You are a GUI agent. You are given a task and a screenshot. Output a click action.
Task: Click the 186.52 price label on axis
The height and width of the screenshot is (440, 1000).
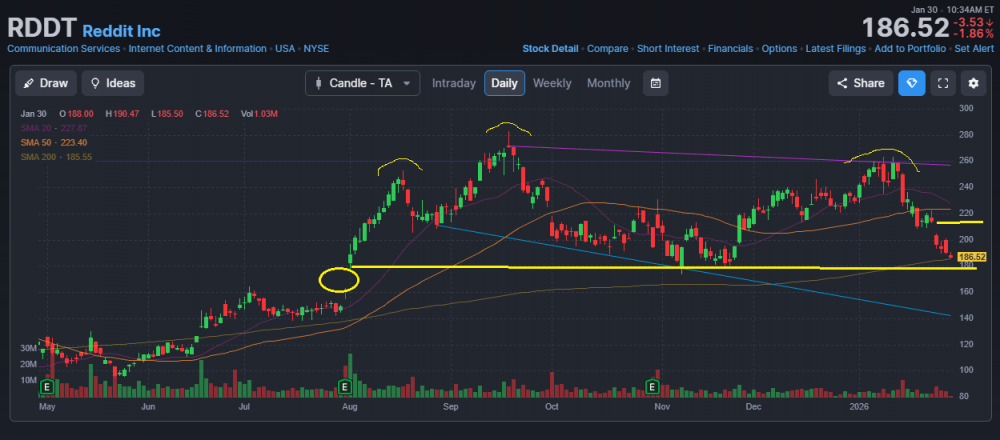972,257
